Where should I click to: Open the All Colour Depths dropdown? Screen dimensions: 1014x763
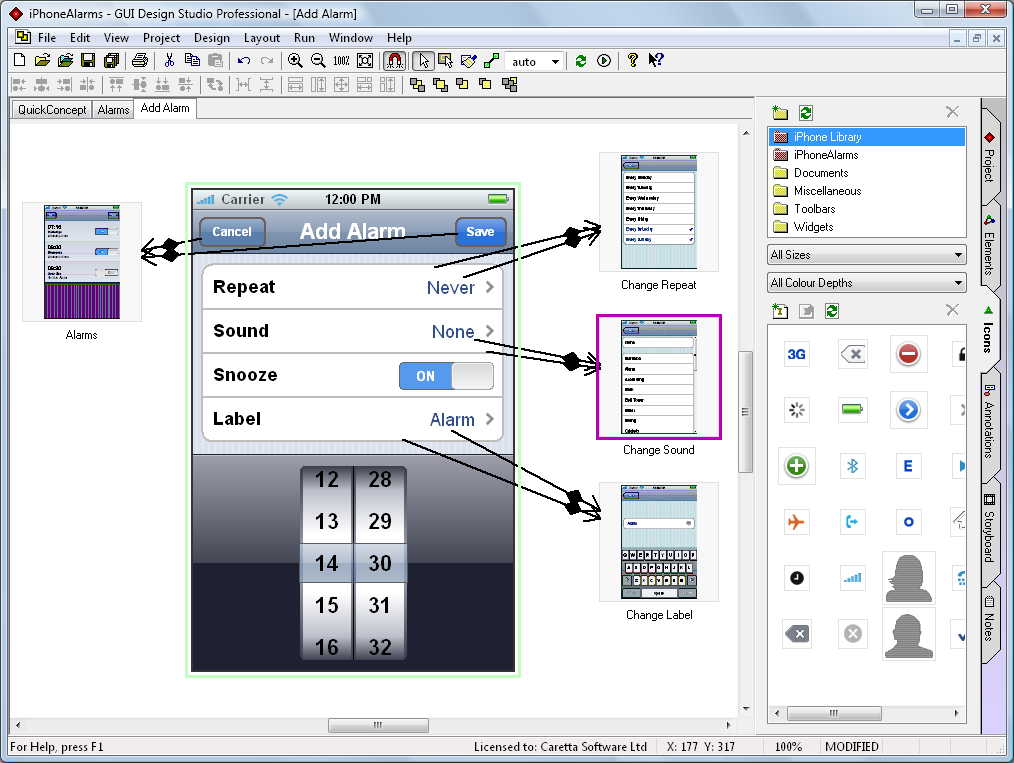click(866, 283)
